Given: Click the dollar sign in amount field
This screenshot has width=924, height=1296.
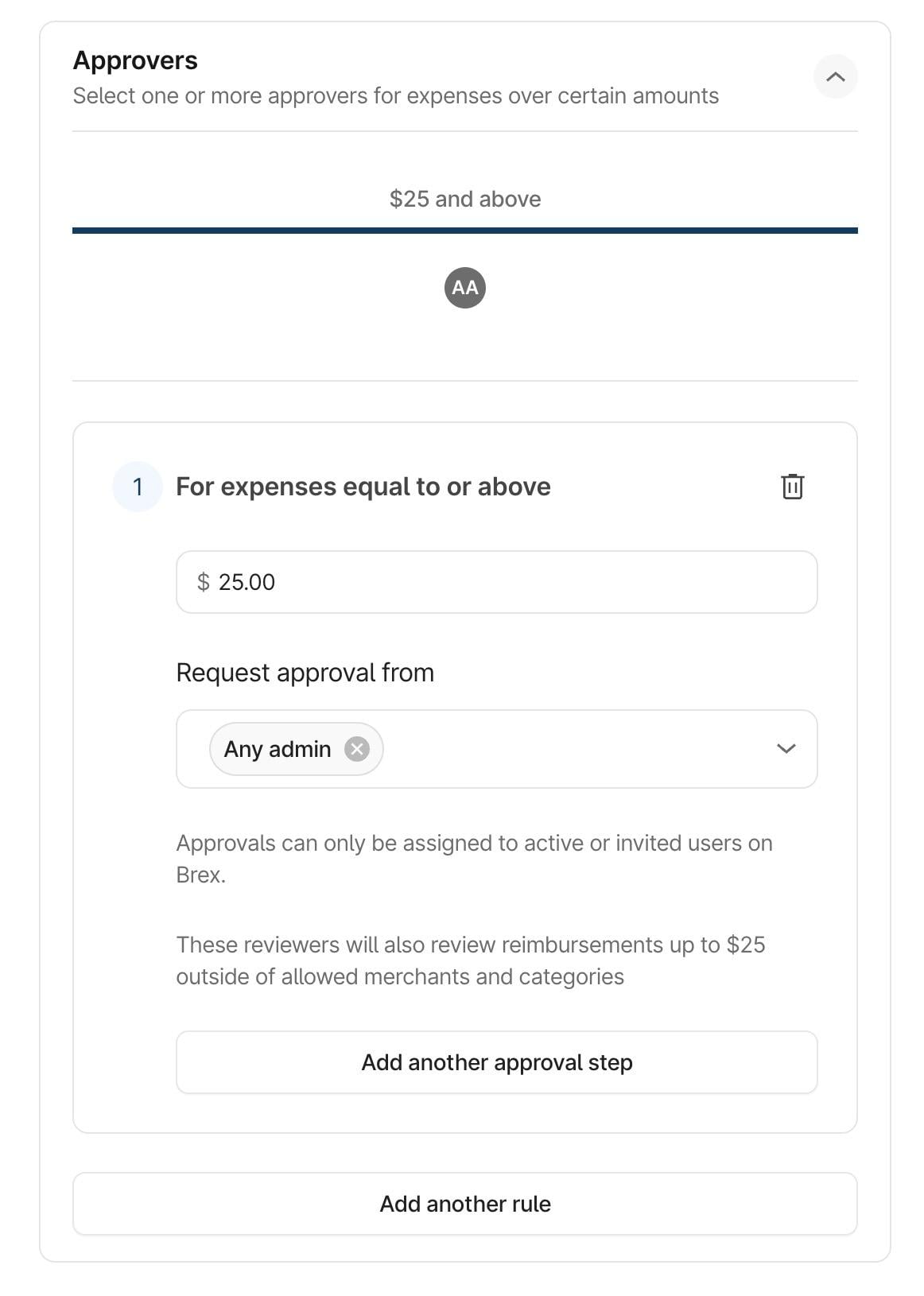Looking at the screenshot, I should (204, 582).
